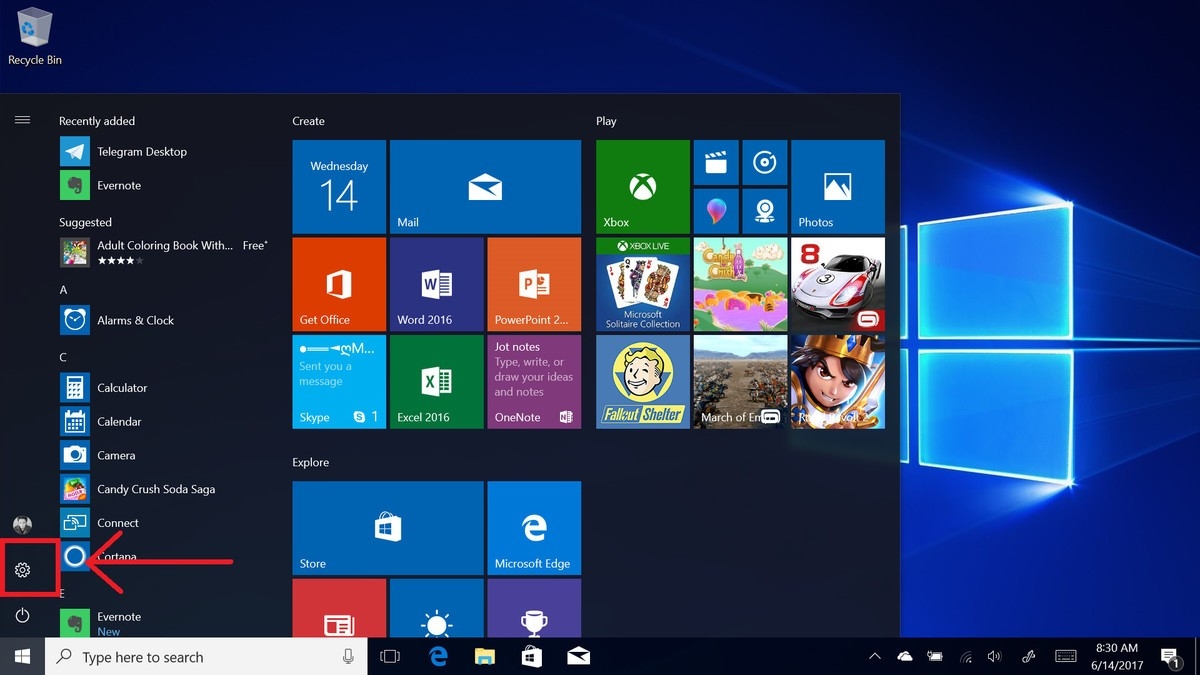Open the PowerPoint 2016 tile

tap(533, 283)
